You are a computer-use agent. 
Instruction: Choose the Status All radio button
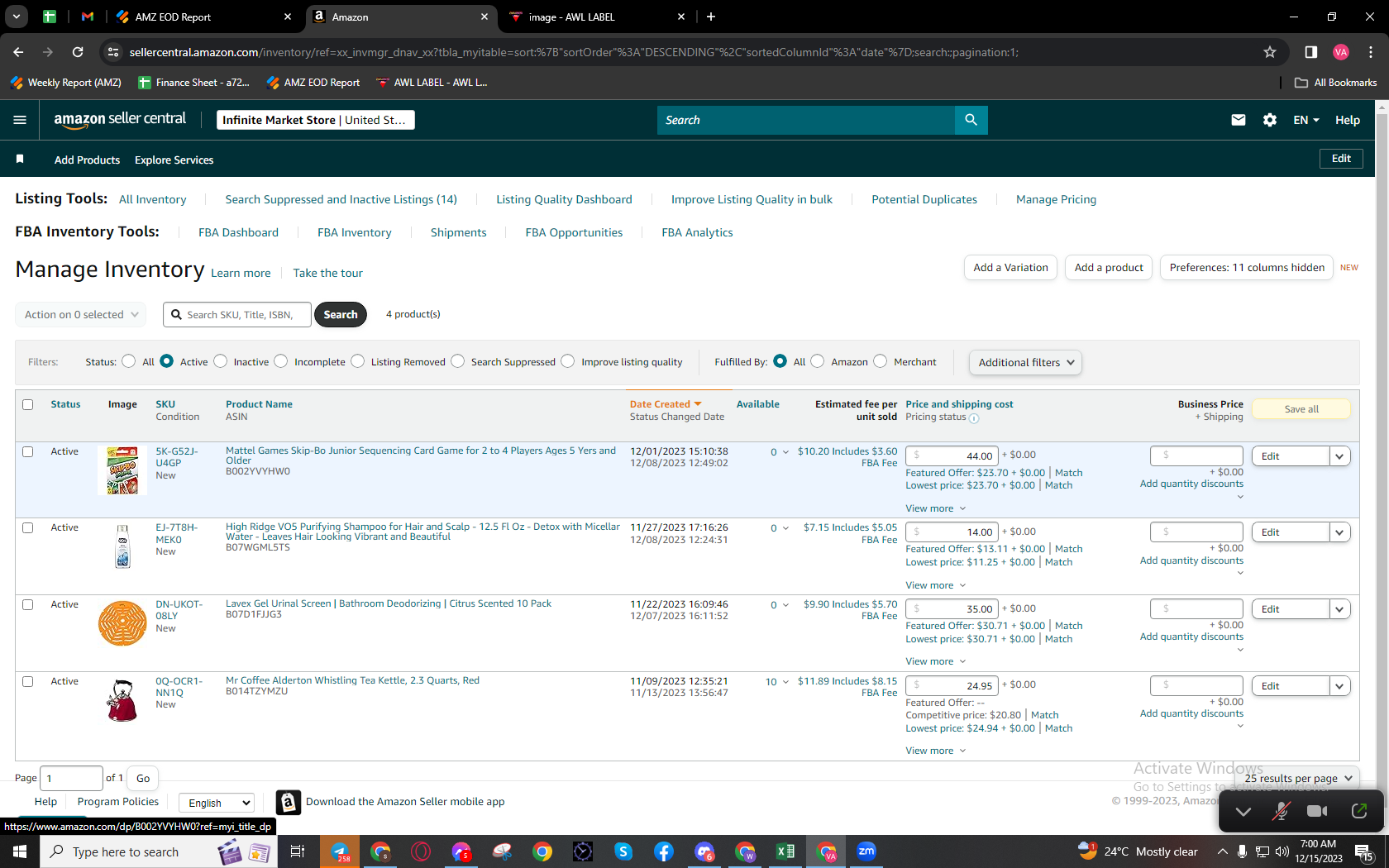(x=128, y=361)
